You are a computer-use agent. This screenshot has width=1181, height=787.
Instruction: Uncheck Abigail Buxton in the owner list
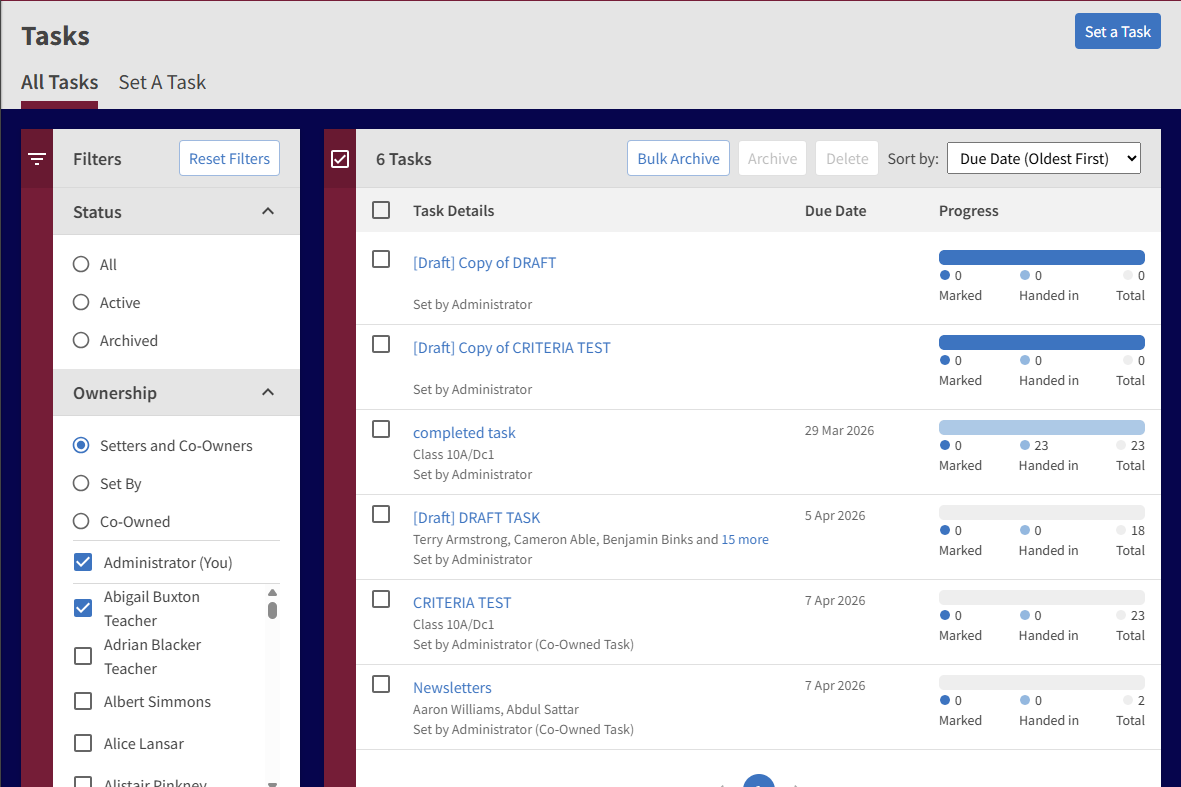[x=83, y=608]
